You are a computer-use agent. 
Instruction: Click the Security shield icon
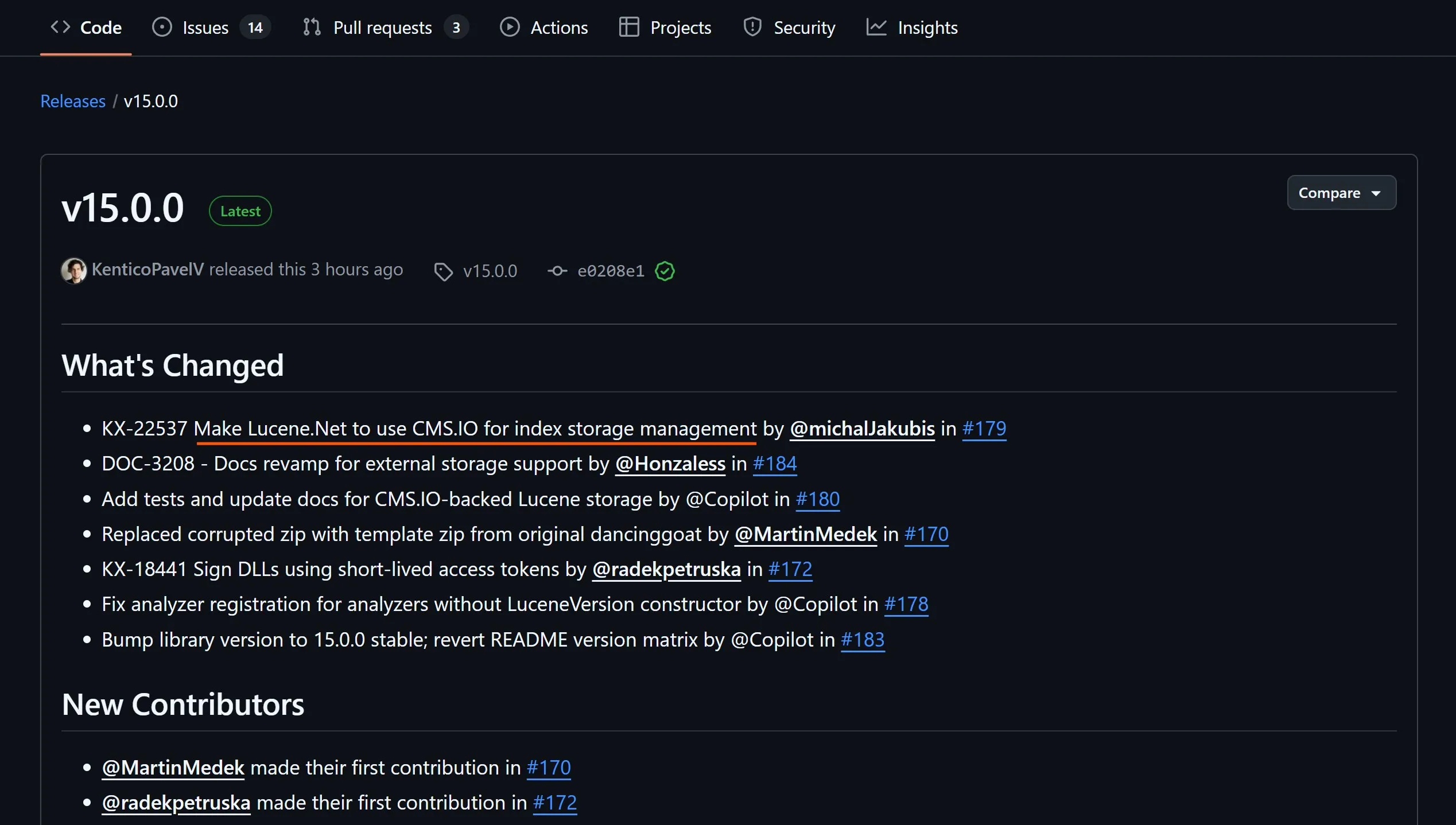[752, 27]
